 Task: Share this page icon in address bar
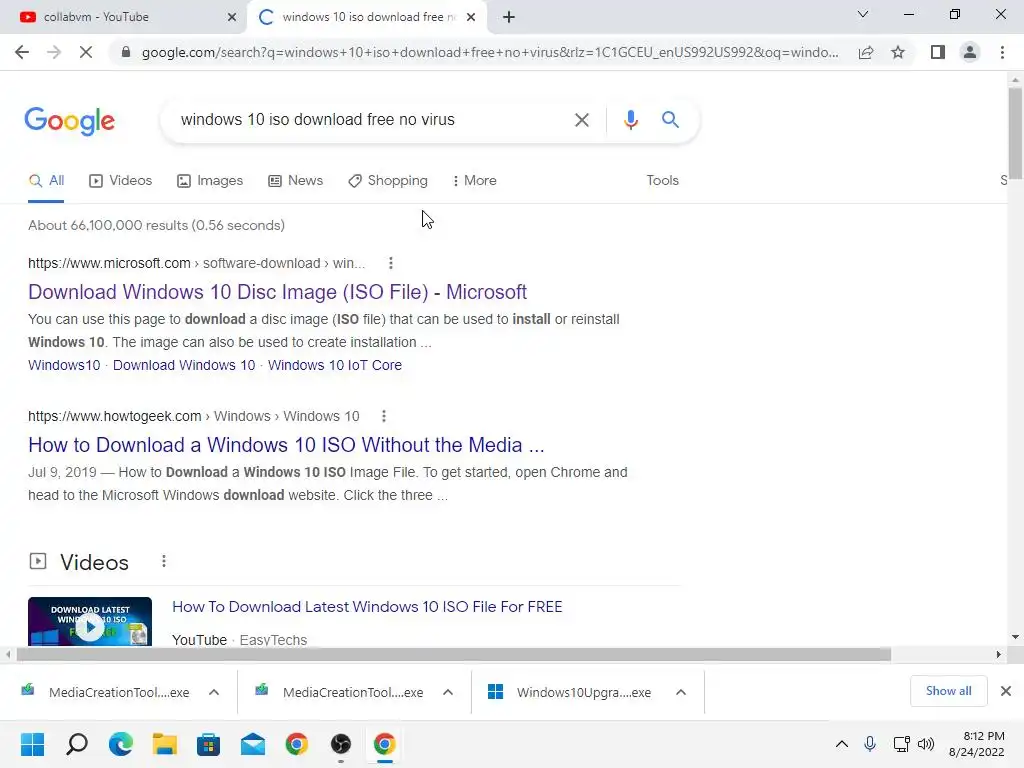click(x=866, y=52)
